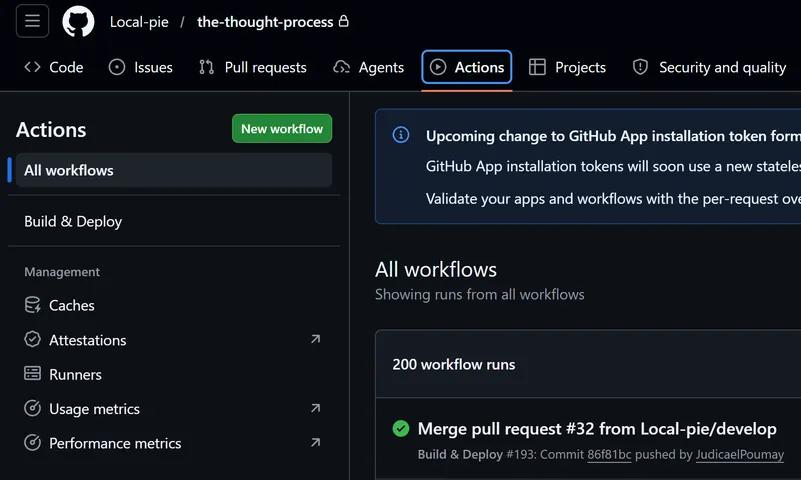
Task: Switch to the Issues tab
Action: (x=141, y=67)
